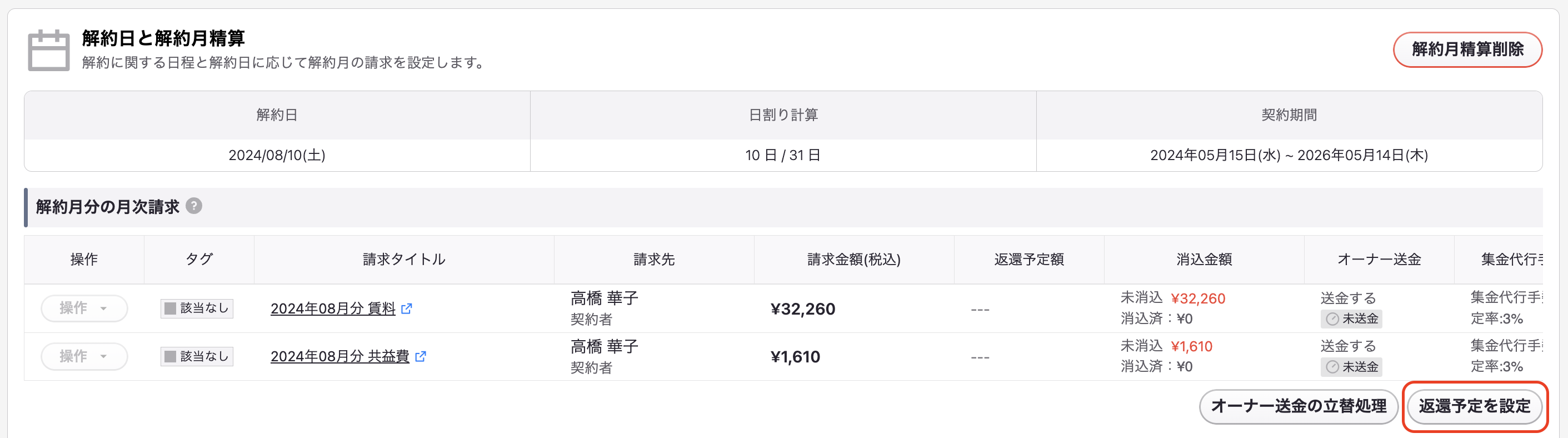This screenshot has height=438, width=1568.
Task: Click the 解約月精算削除 button
Action: pos(1467,49)
